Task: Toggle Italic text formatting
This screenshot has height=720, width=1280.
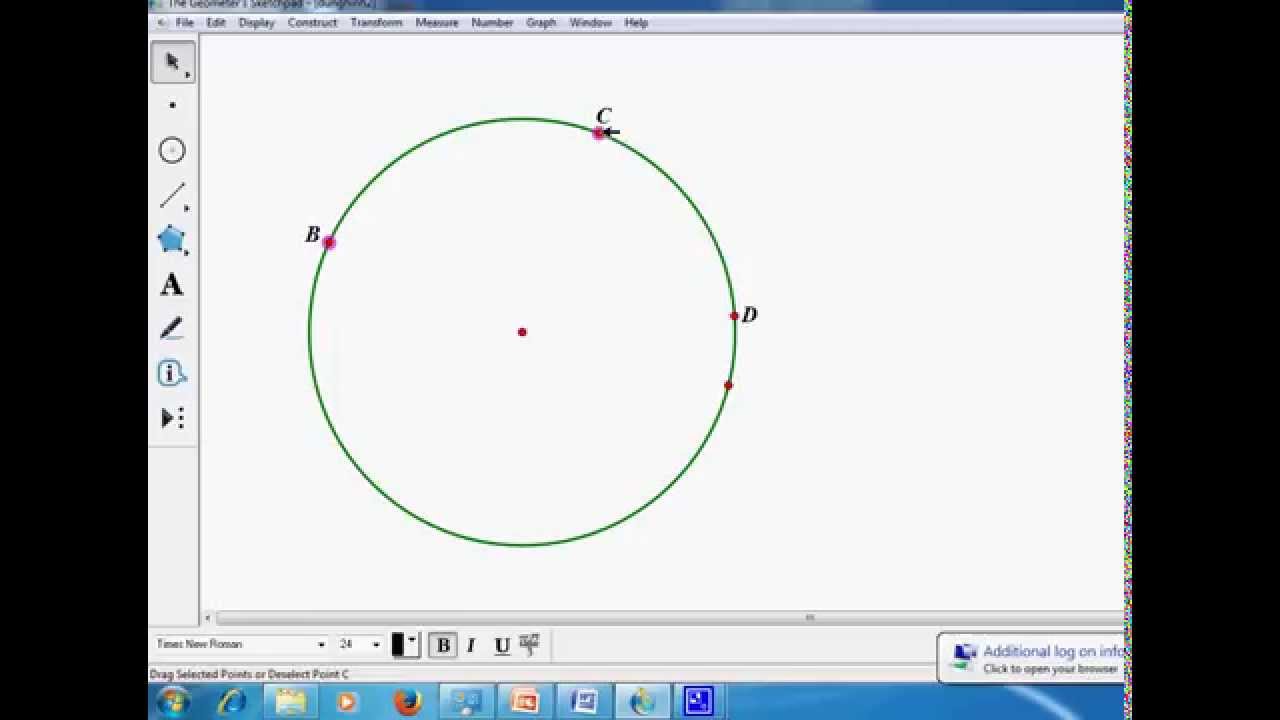Action: click(x=471, y=645)
